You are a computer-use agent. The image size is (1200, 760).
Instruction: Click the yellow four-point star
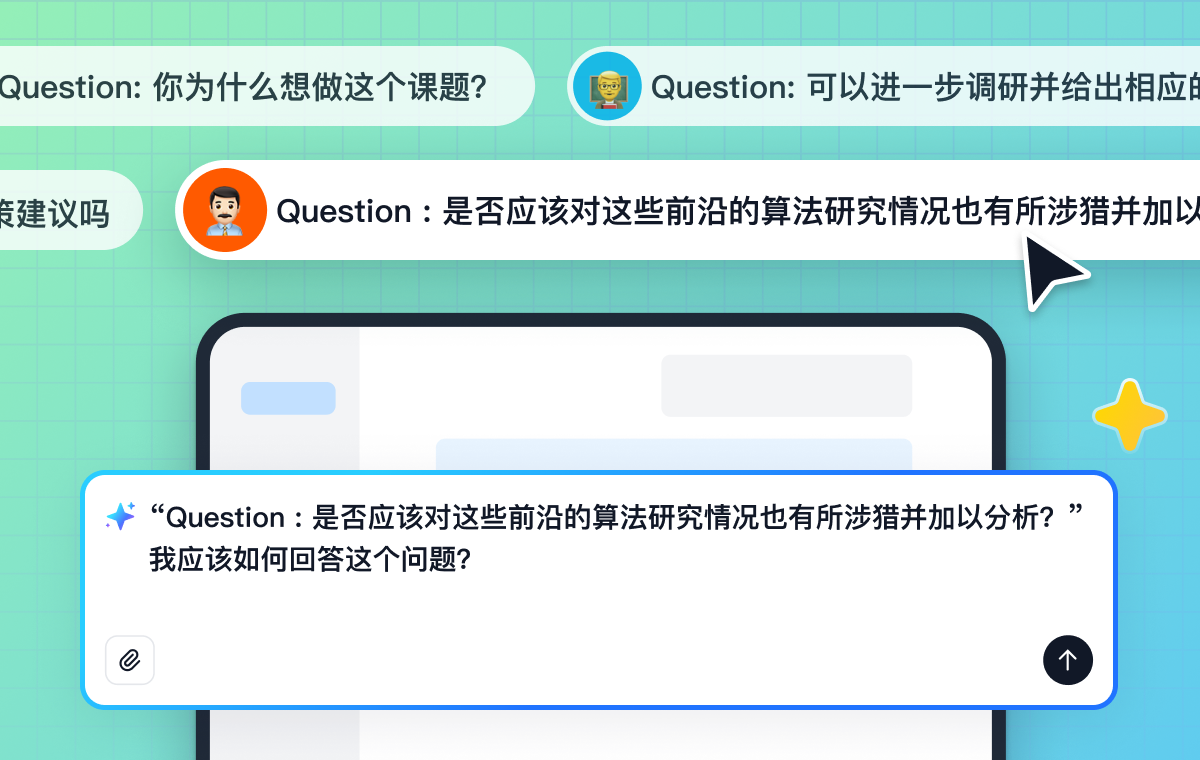1129,414
